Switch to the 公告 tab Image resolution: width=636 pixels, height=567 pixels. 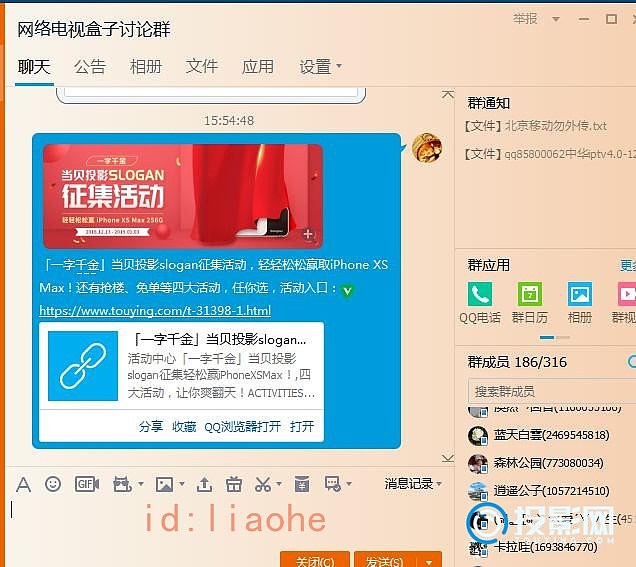click(90, 67)
